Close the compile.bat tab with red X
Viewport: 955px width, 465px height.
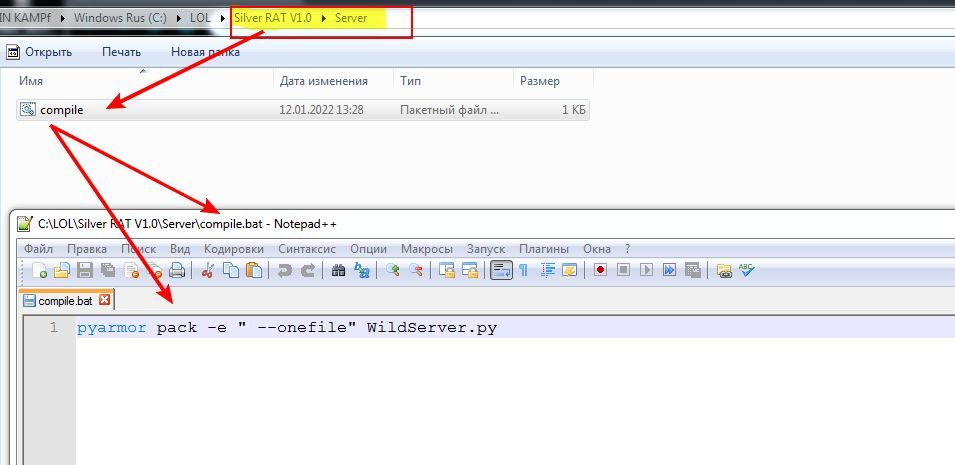point(104,300)
